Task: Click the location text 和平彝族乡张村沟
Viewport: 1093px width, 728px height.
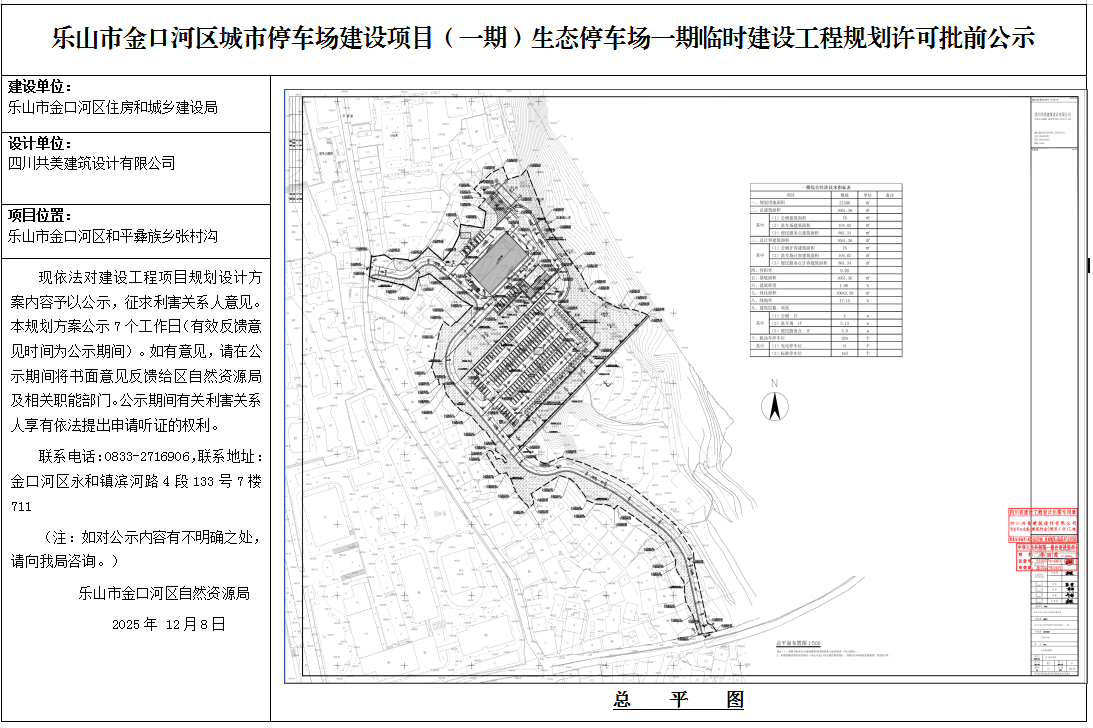Action: pos(160,237)
